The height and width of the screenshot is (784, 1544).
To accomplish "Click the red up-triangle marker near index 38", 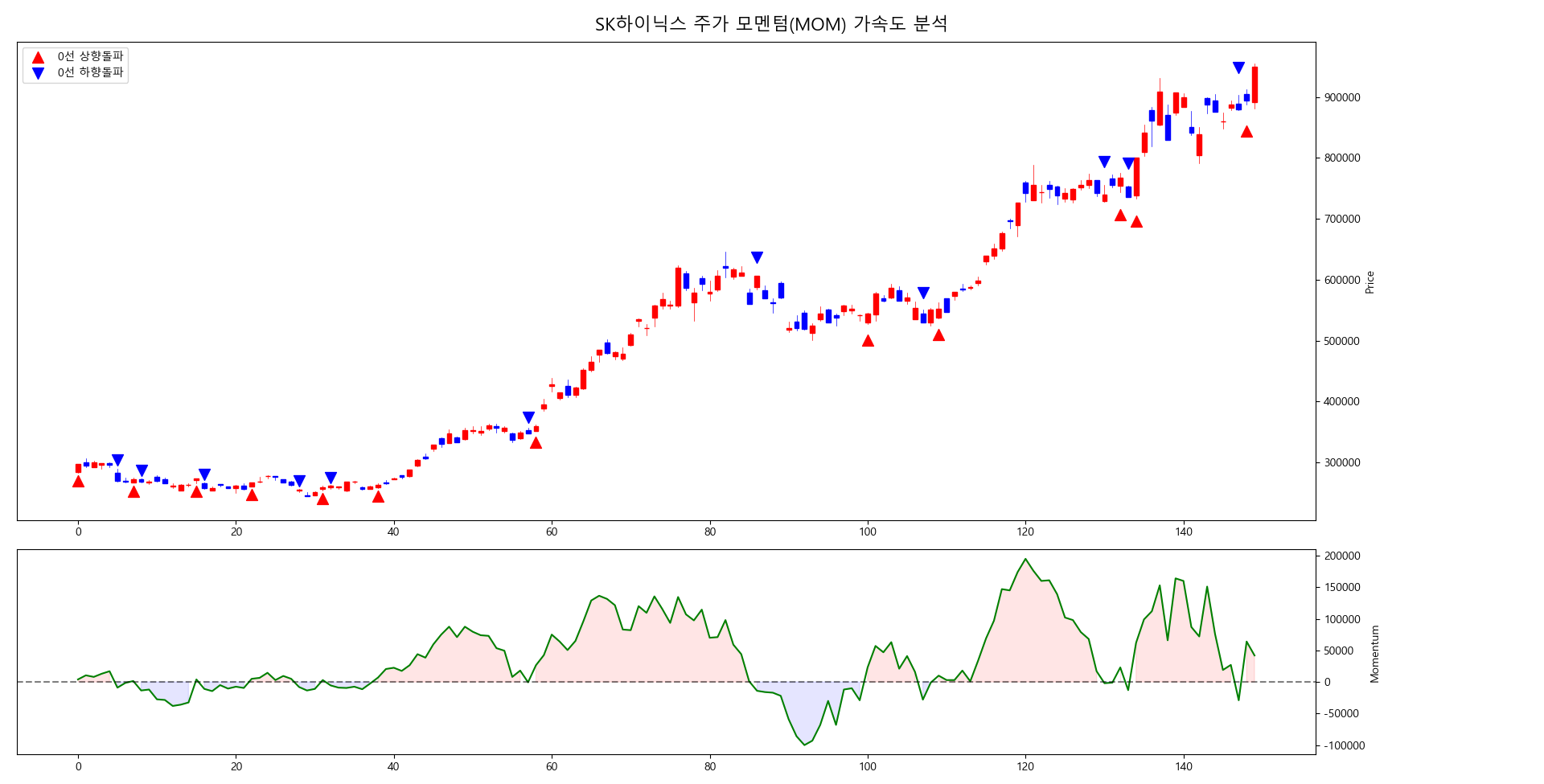I will [378, 496].
